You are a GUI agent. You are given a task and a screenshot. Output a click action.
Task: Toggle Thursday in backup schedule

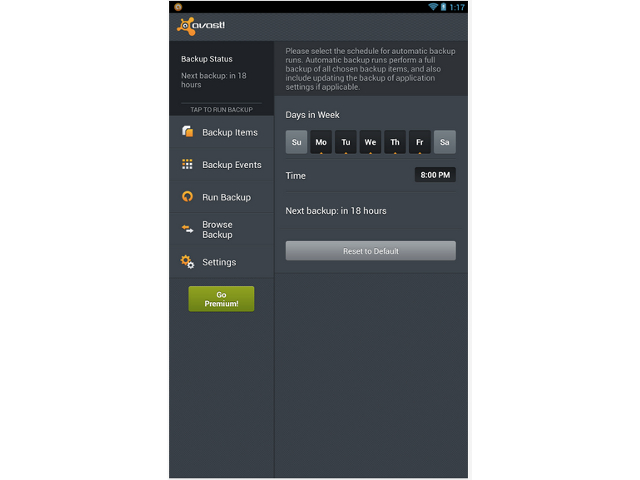(x=395, y=142)
